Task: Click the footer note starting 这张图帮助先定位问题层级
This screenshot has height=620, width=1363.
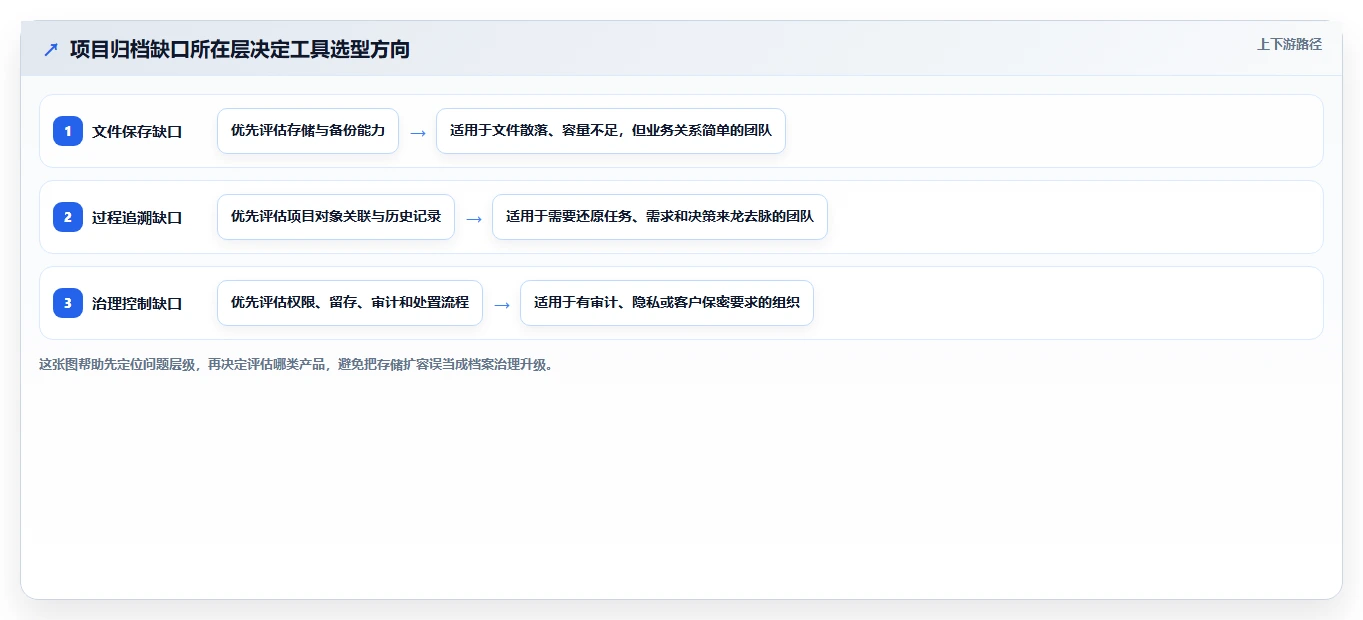Action: (296, 365)
